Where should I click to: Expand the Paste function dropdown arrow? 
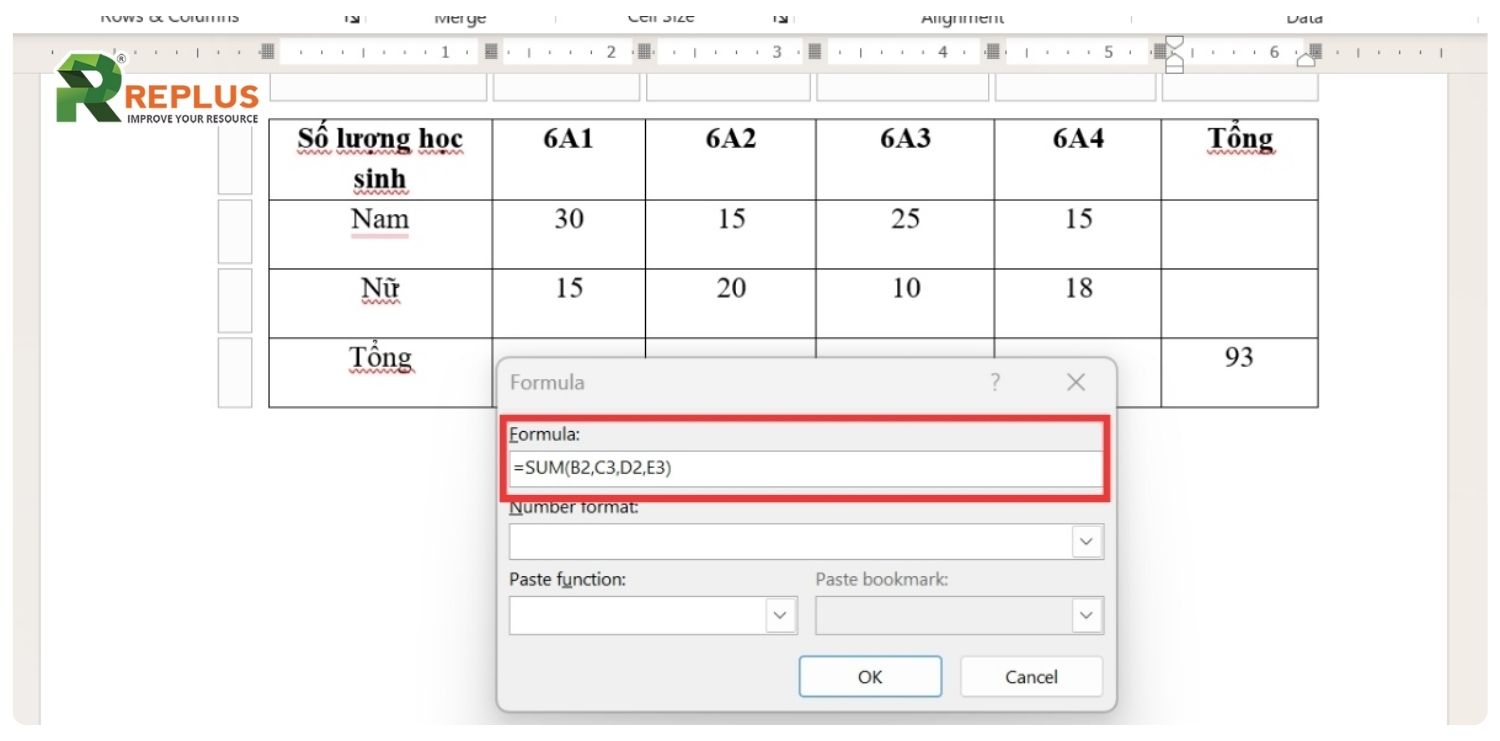click(780, 616)
